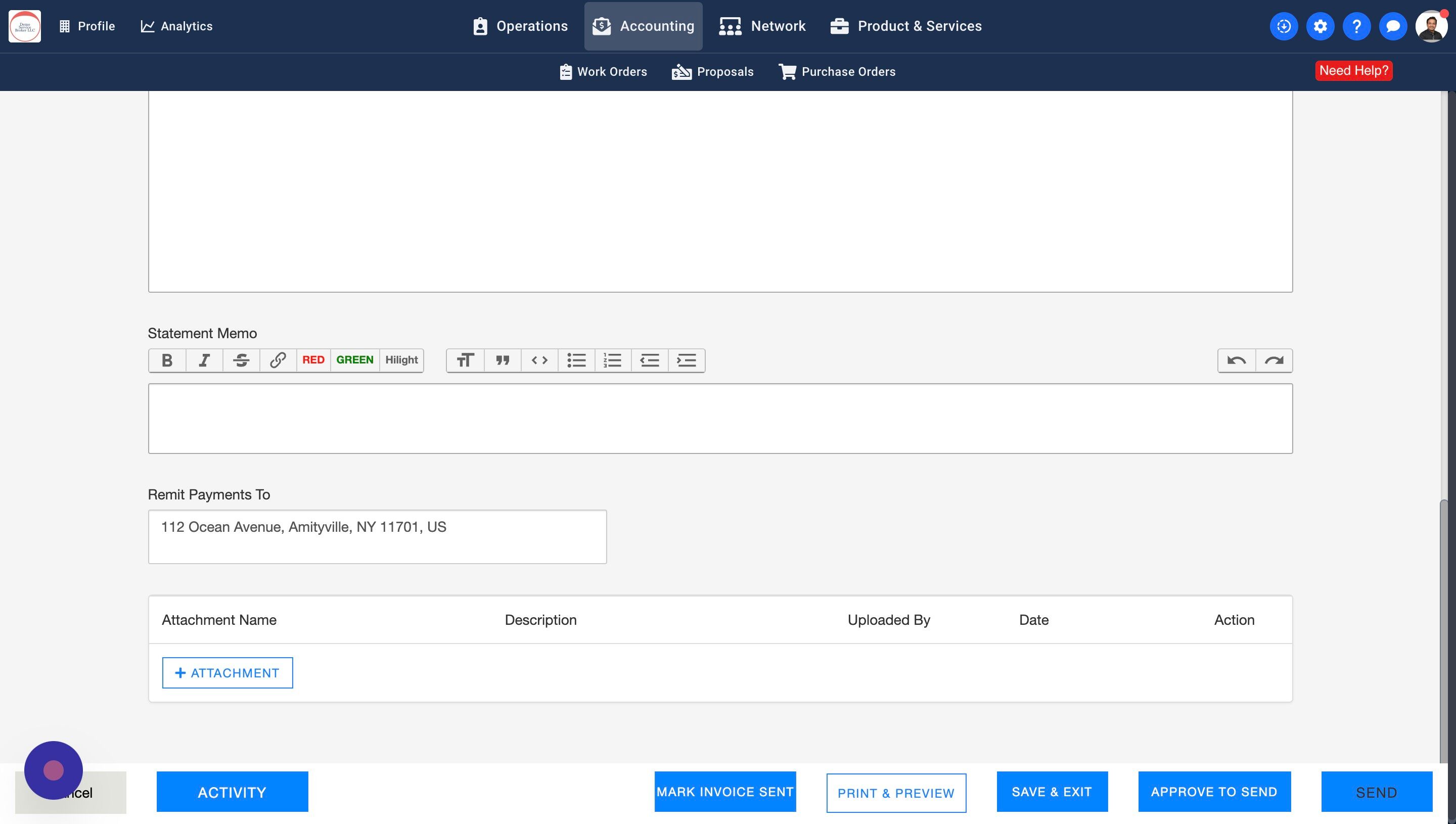Redo the memo edit
The width and height of the screenshot is (1456, 824).
(x=1274, y=360)
